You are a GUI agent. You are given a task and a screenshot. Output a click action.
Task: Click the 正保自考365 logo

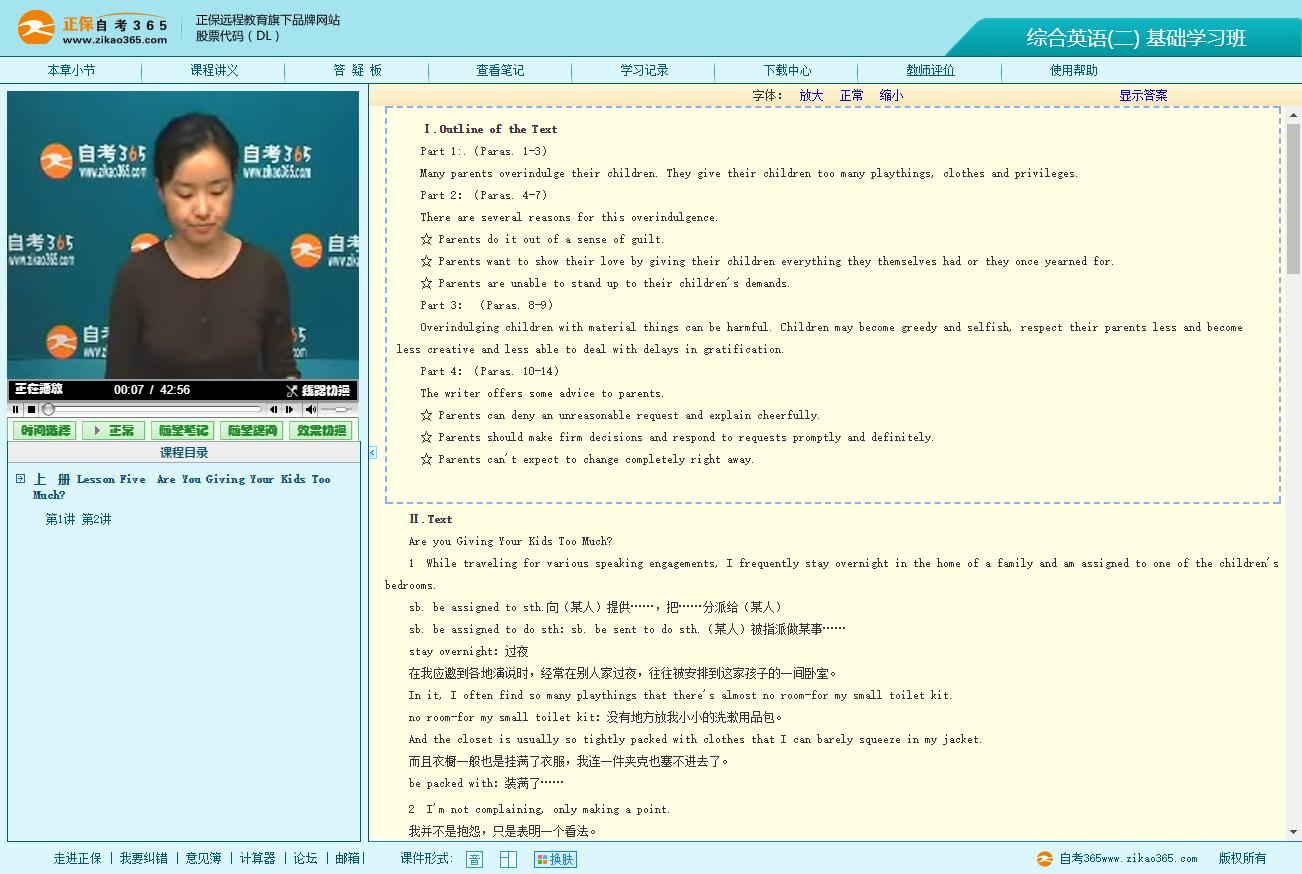(x=92, y=28)
